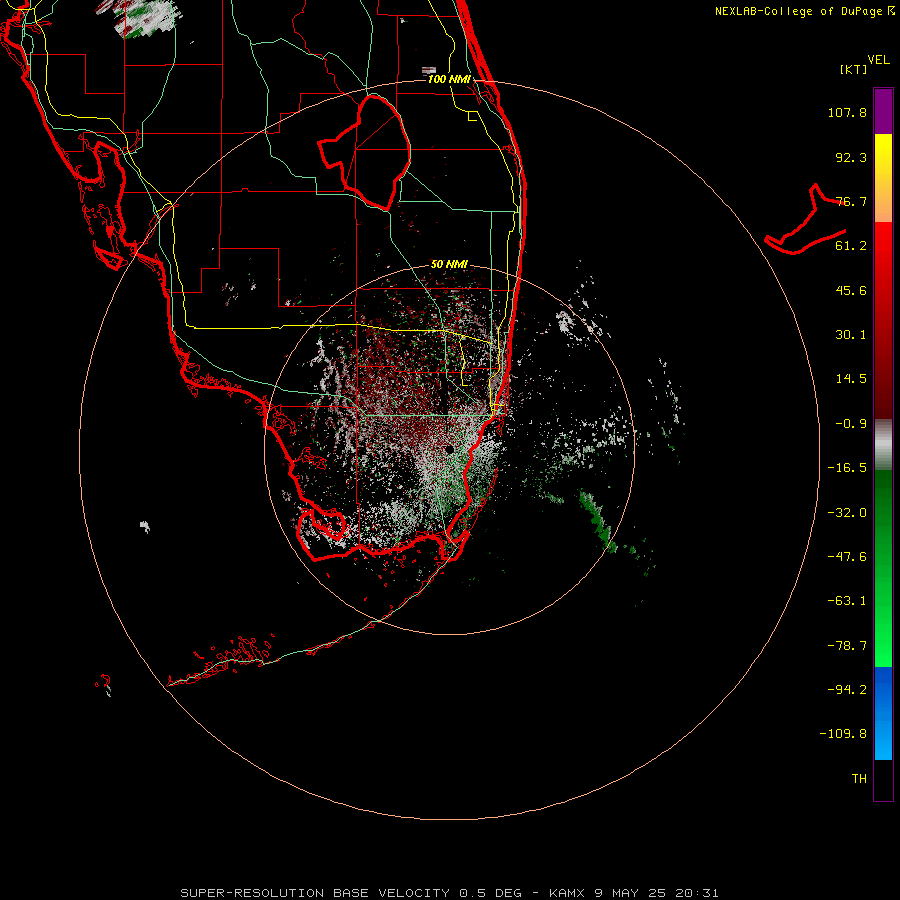The height and width of the screenshot is (900, 900).
Task: Click the 50 NMI range ring label
Action: tap(449, 264)
